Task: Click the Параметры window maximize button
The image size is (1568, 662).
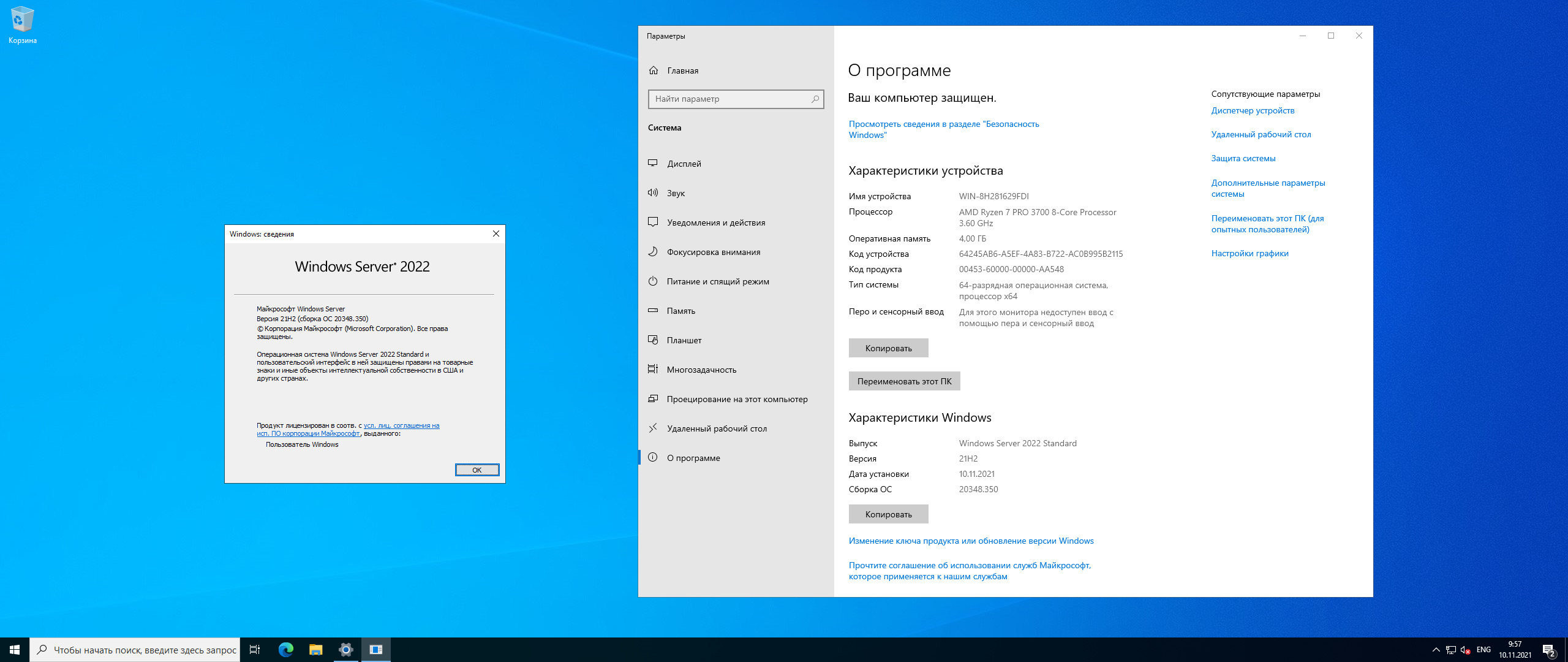Action: [x=1331, y=36]
